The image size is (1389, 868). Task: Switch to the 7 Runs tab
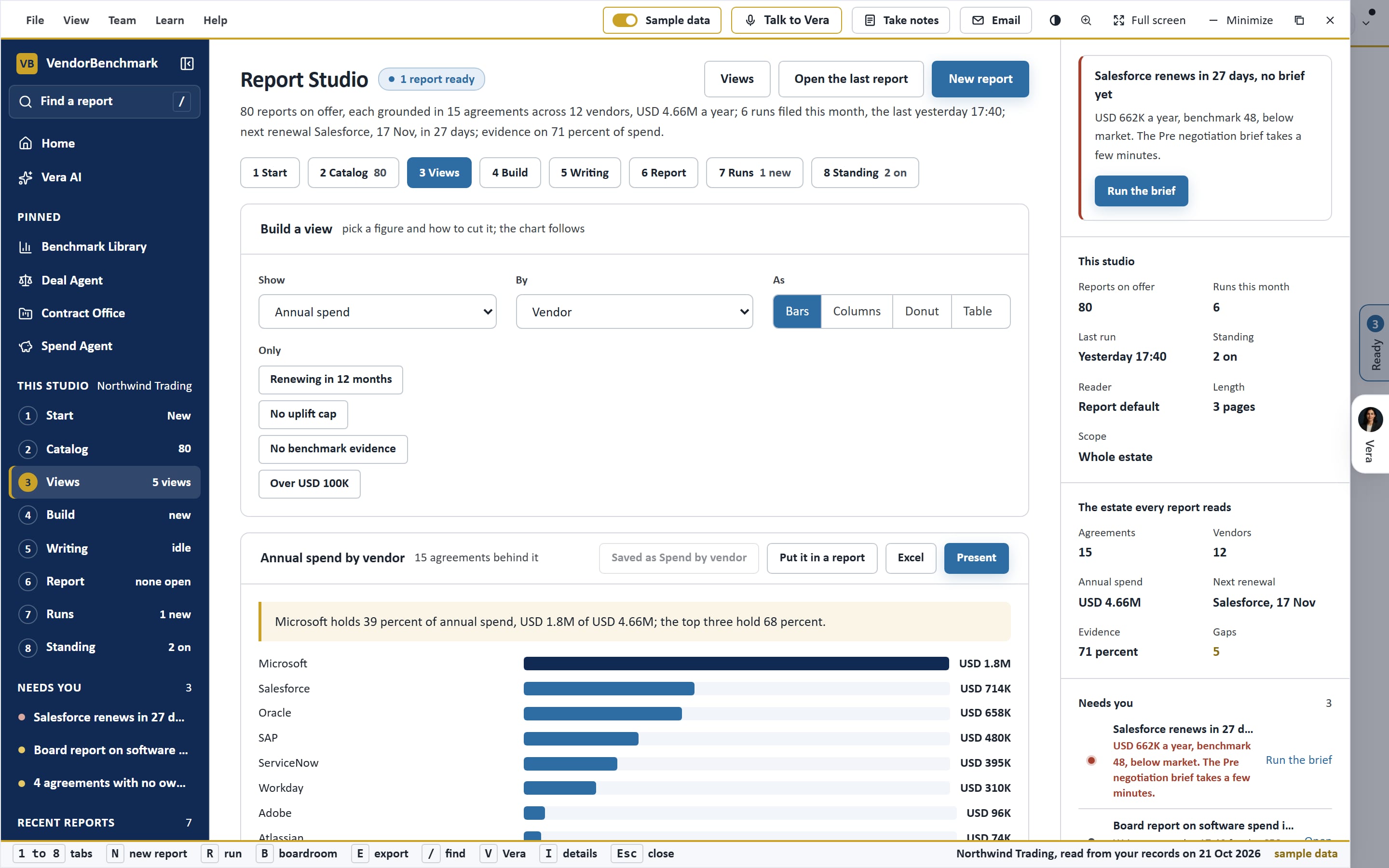click(754, 173)
